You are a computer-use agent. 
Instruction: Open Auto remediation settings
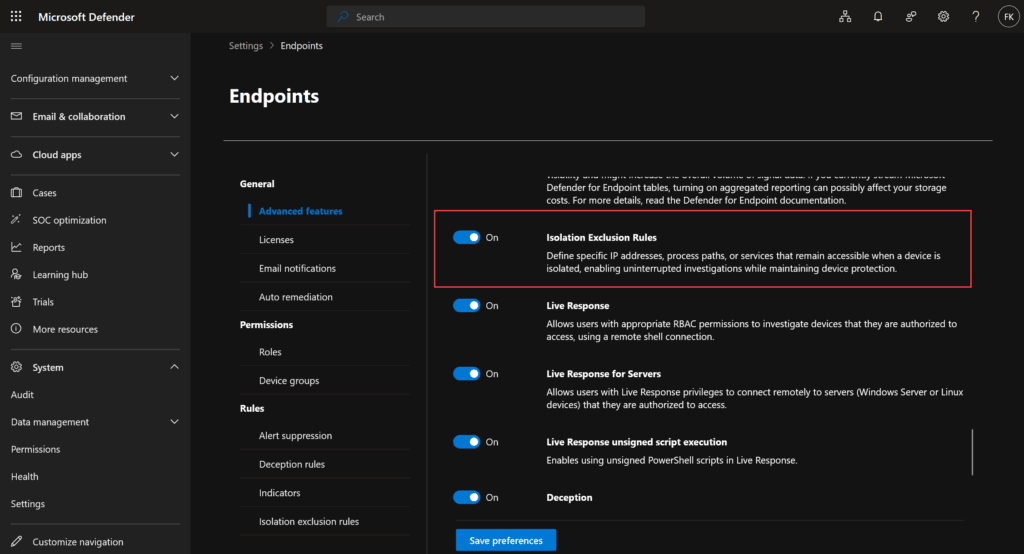296,297
